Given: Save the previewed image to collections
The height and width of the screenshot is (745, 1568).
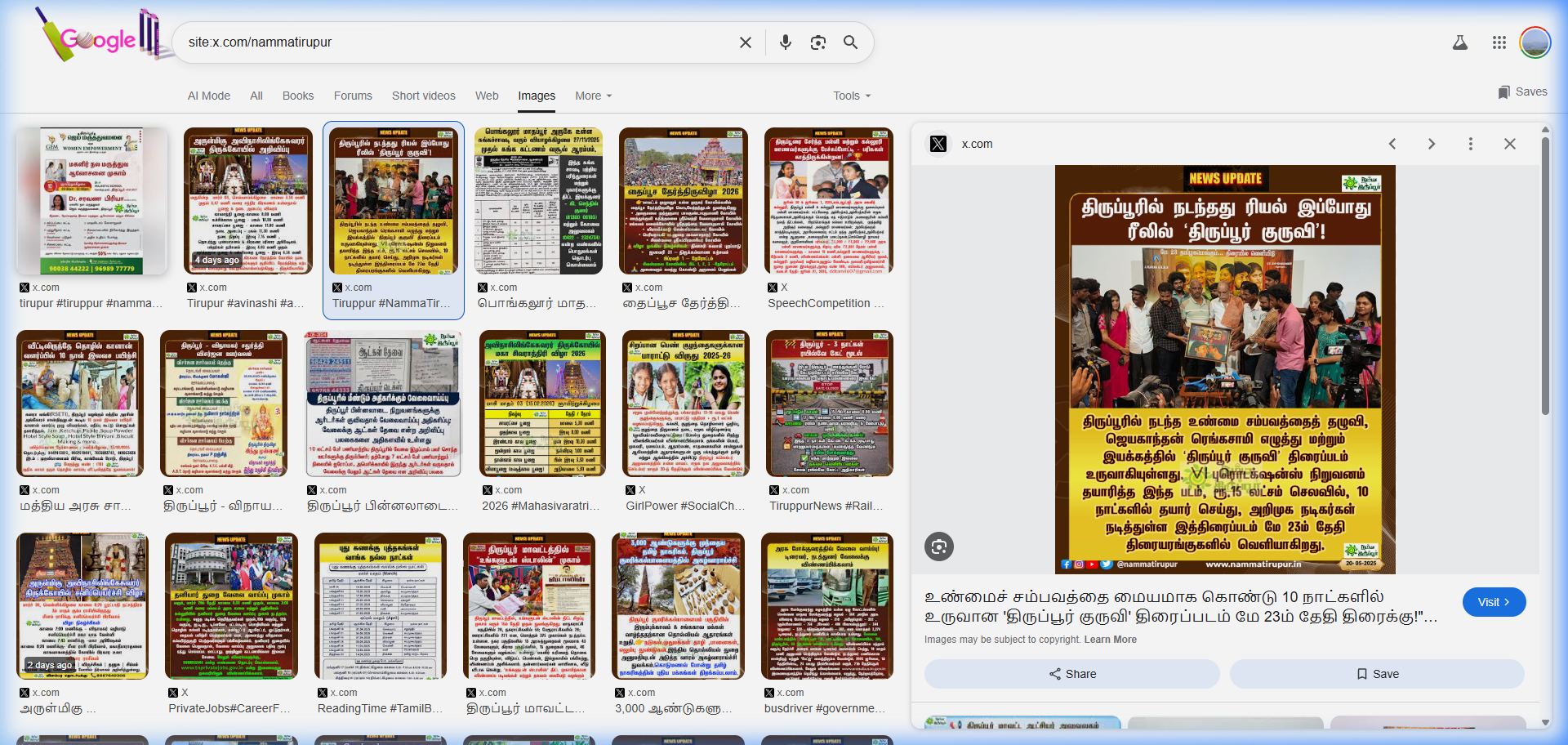Looking at the screenshot, I should click(x=1377, y=674).
